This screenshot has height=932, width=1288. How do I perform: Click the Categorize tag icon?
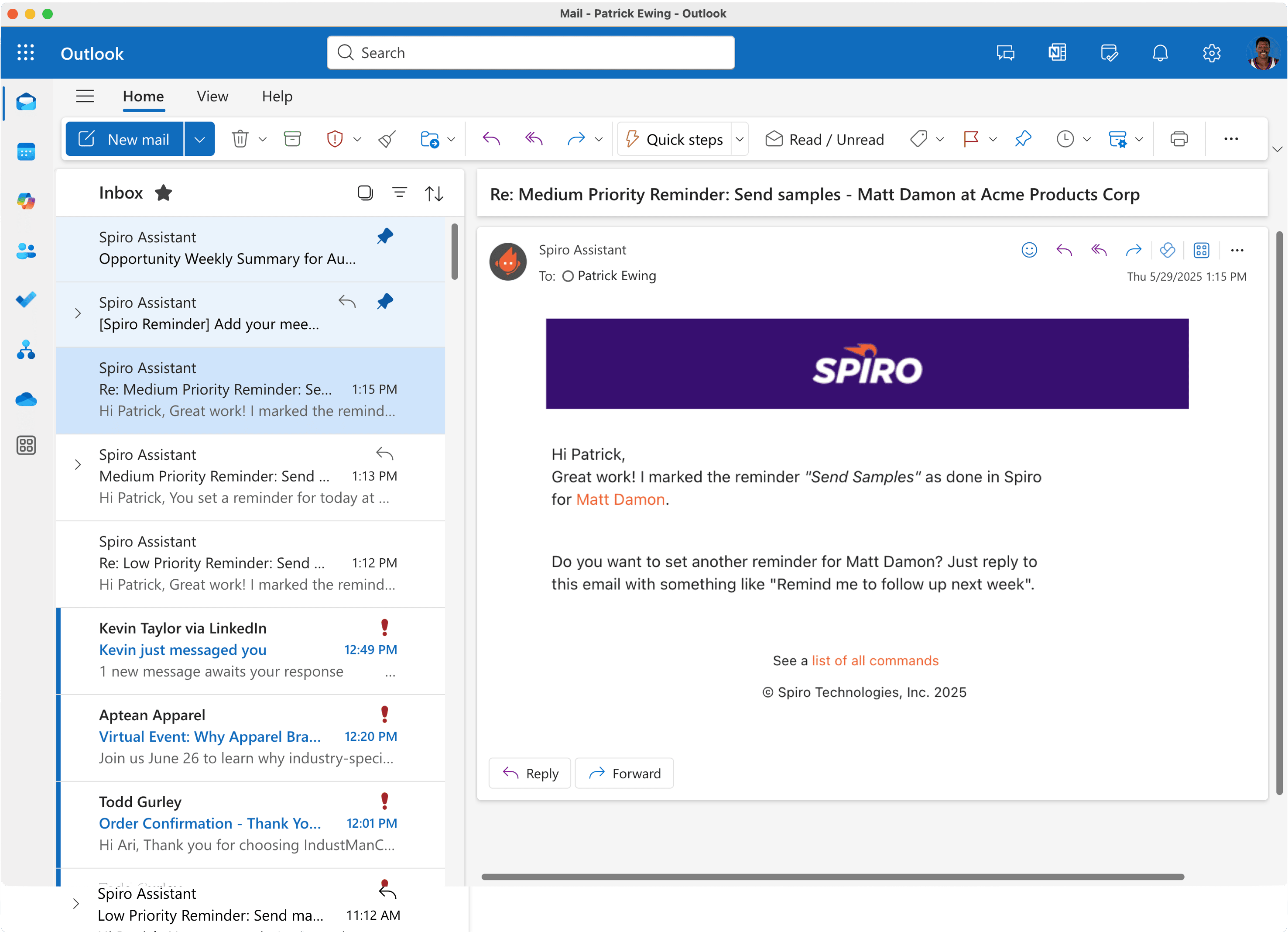tap(918, 139)
